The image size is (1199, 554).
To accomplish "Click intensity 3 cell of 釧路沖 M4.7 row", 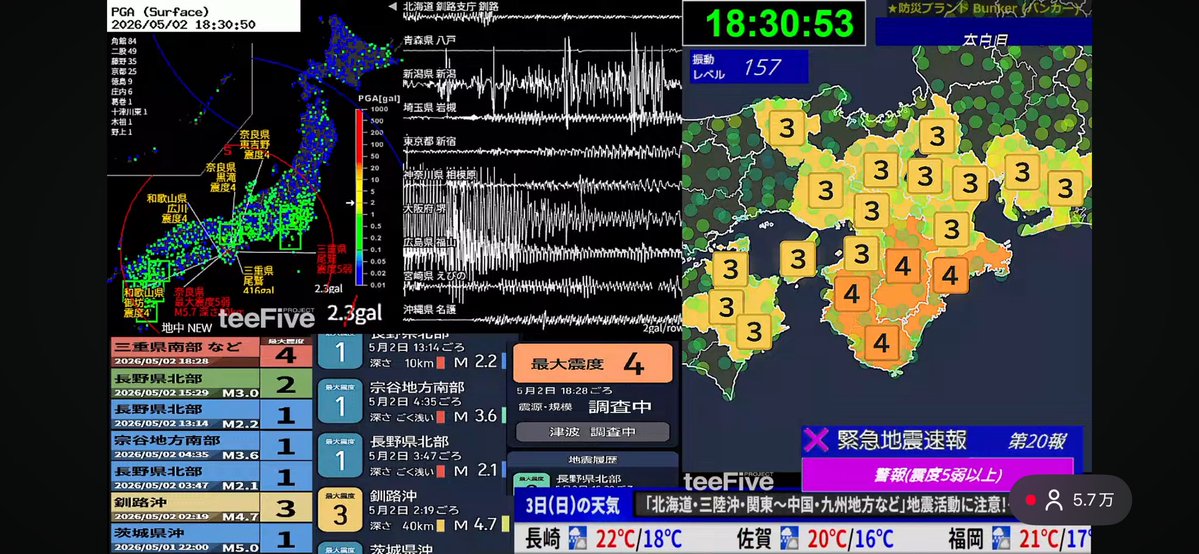I will pyautogui.click(x=286, y=507).
